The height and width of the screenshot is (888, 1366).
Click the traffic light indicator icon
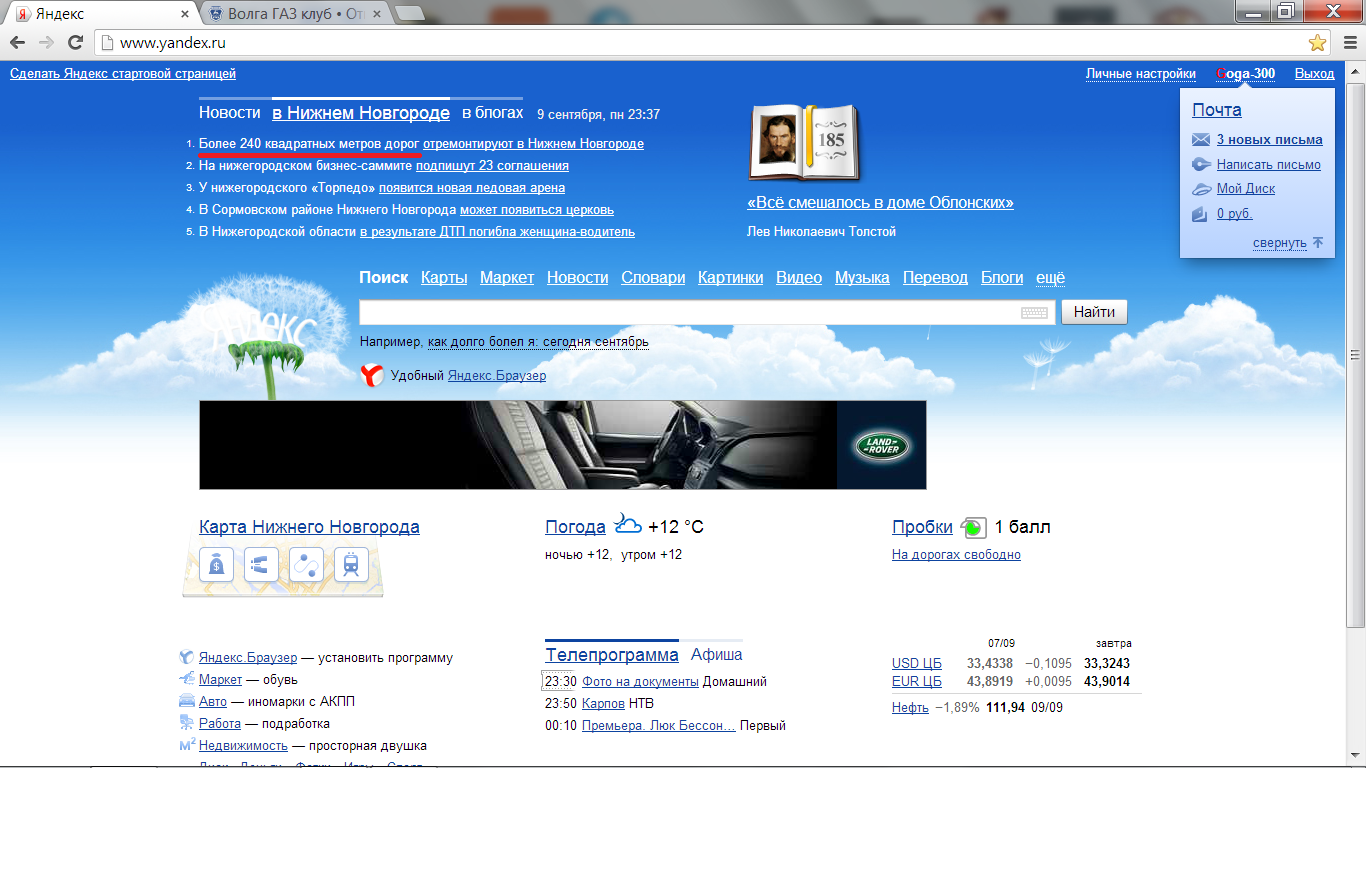click(x=973, y=527)
